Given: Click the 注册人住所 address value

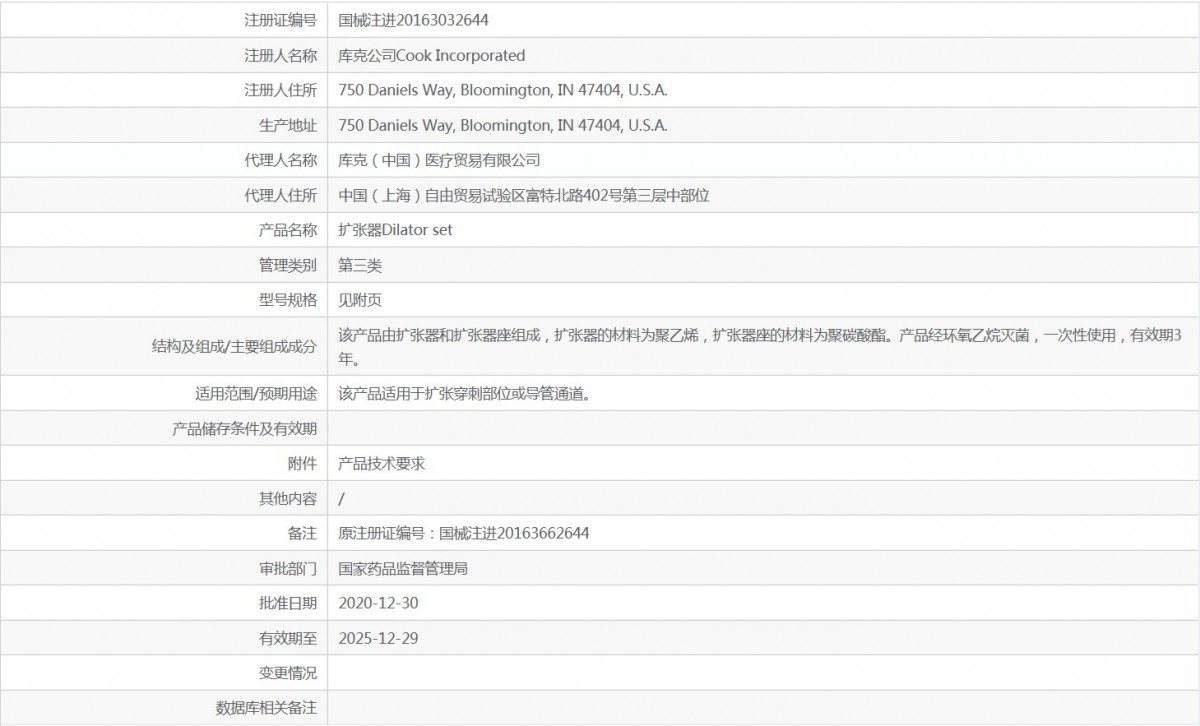Looking at the screenshot, I should [x=503, y=90].
